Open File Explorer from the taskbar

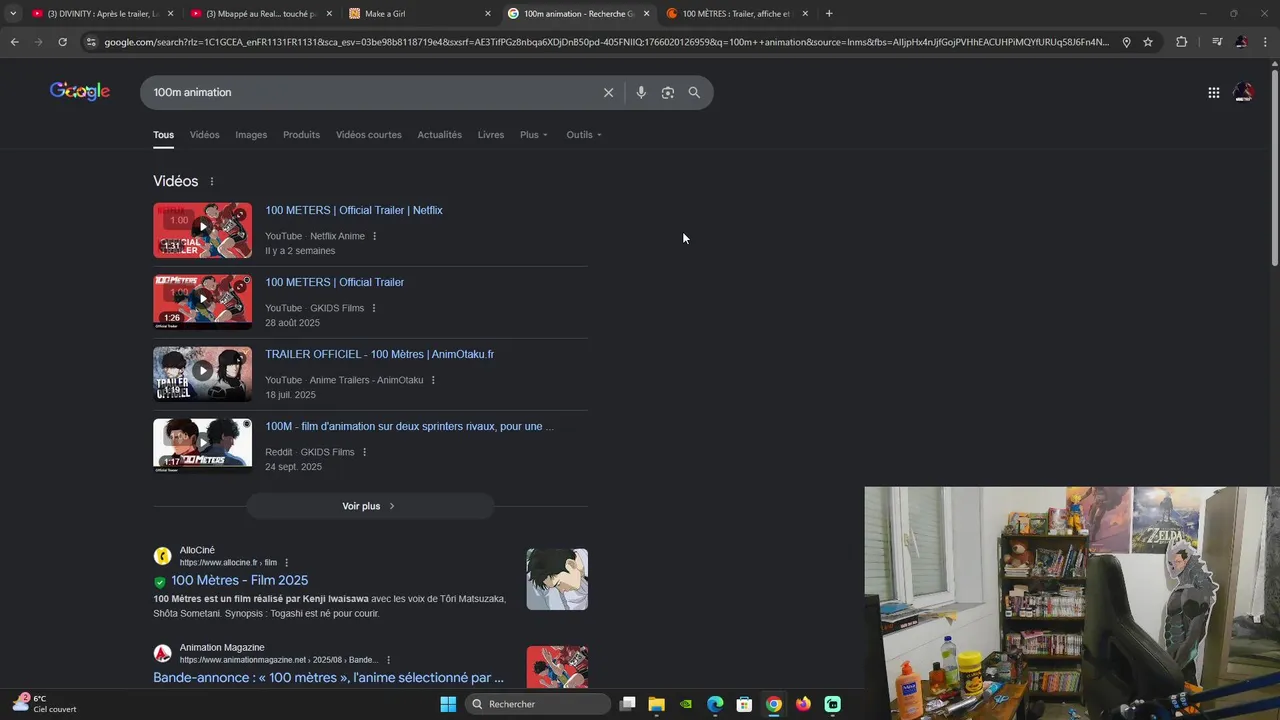[x=657, y=704]
